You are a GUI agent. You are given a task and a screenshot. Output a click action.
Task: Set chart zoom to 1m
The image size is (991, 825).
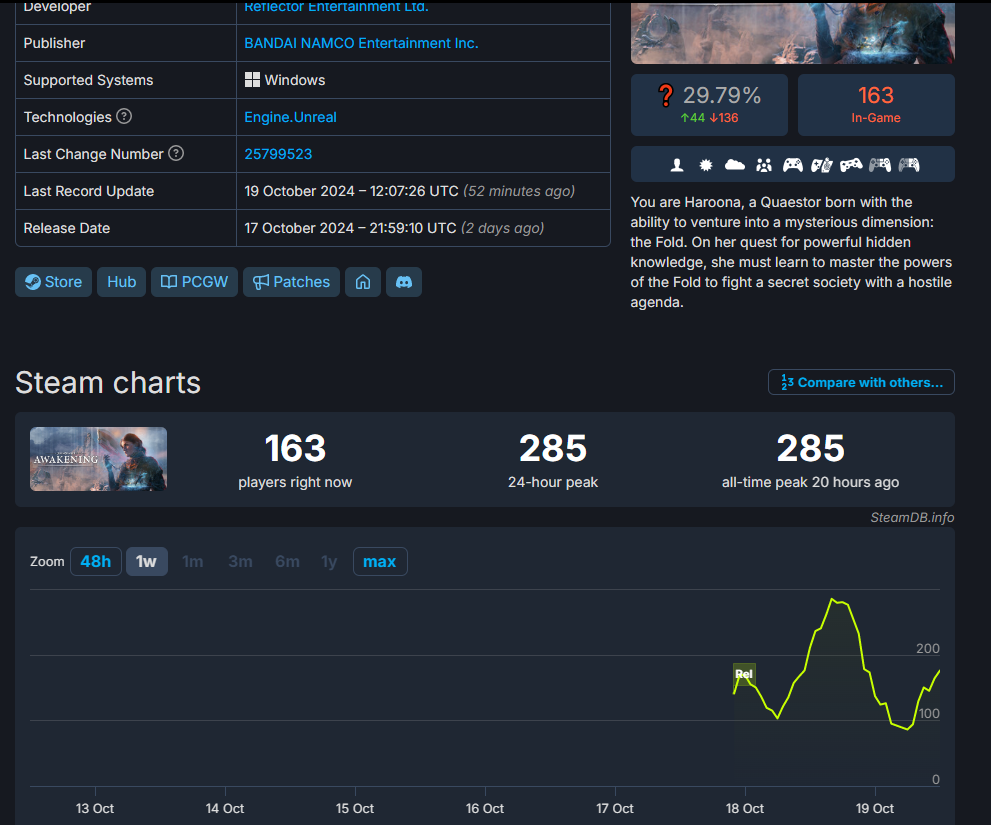tap(193, 561)
